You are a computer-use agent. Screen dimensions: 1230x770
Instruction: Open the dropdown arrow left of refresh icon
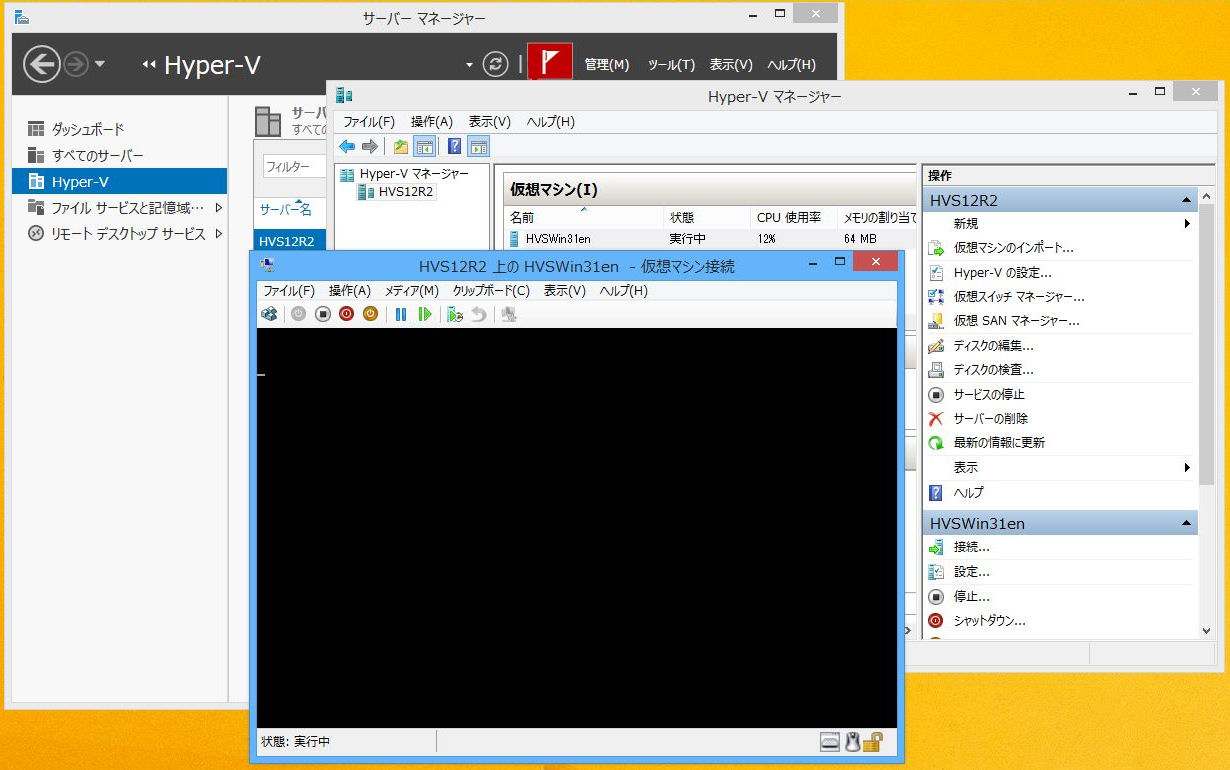pyautogui.click(x=470, y=65)
